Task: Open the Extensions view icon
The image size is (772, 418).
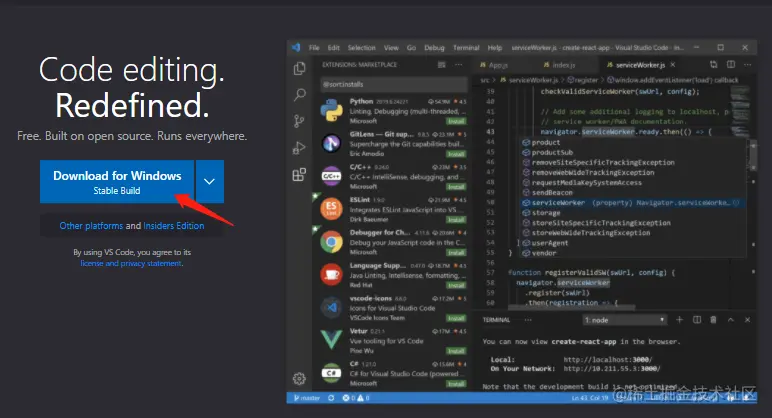Action: (299, 174)
